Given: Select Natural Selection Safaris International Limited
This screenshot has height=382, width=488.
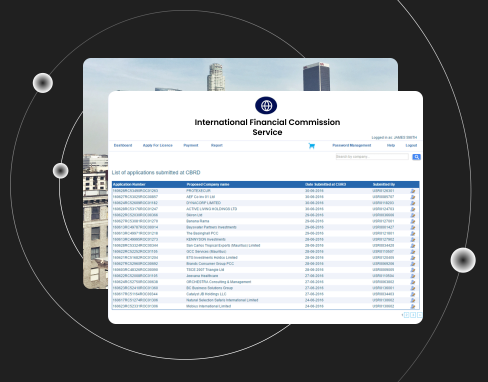Looking at the screenshot, I should (x=222, y=300).
